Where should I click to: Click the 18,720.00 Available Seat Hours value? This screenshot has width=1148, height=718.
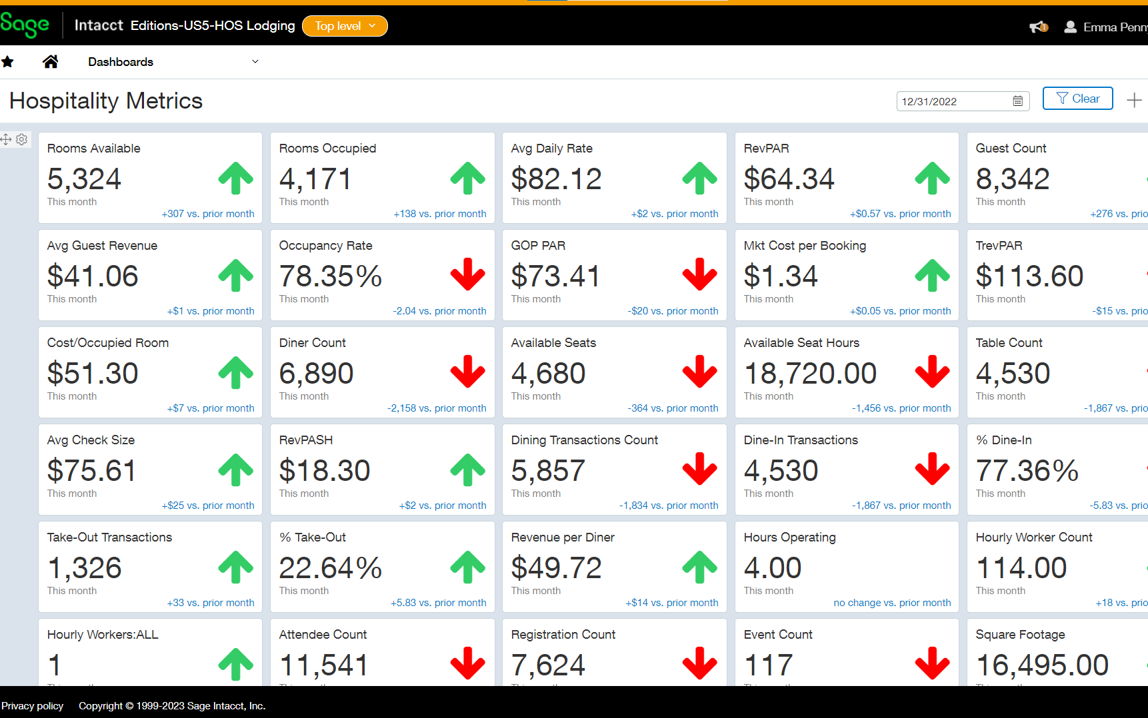810,373
